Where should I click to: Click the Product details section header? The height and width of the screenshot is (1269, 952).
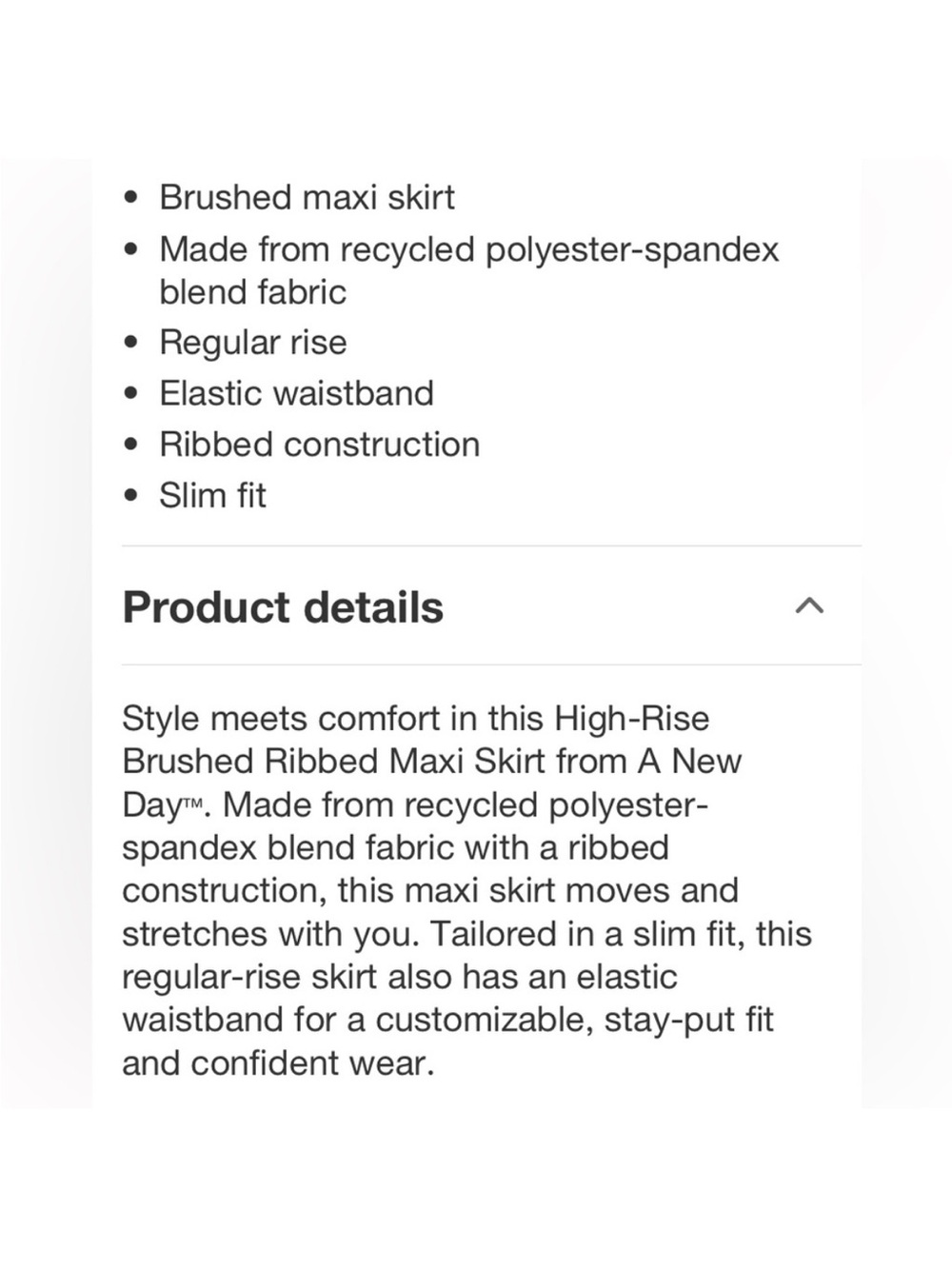pos(283,606)
